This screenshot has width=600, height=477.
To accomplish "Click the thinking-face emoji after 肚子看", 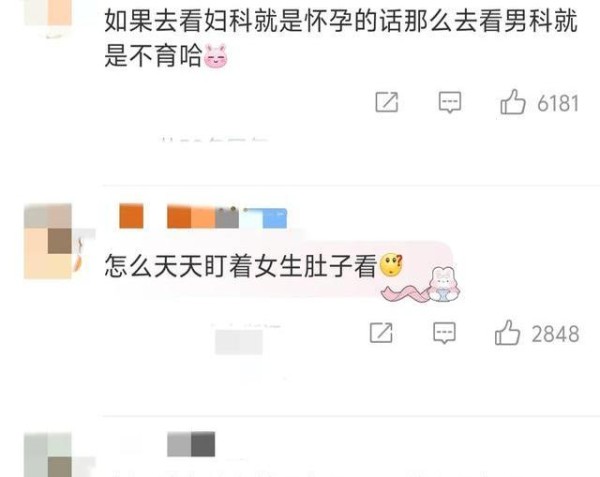I will click(x=391, y=265).
